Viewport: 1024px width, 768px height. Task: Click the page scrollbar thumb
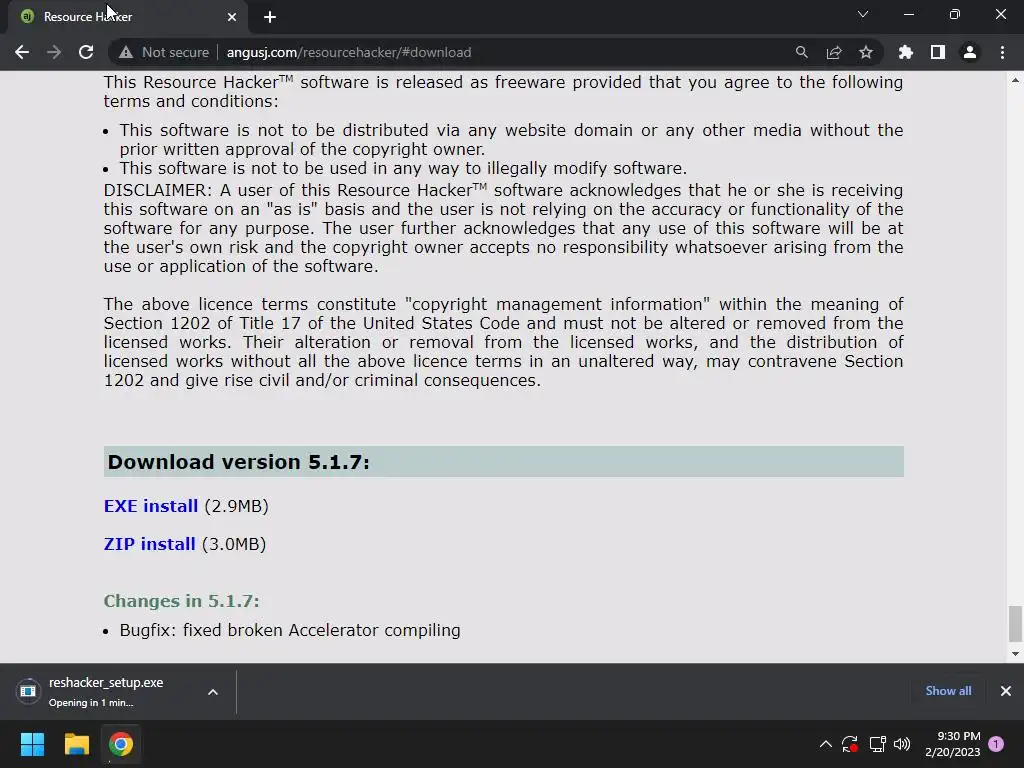coord(1015,624)
